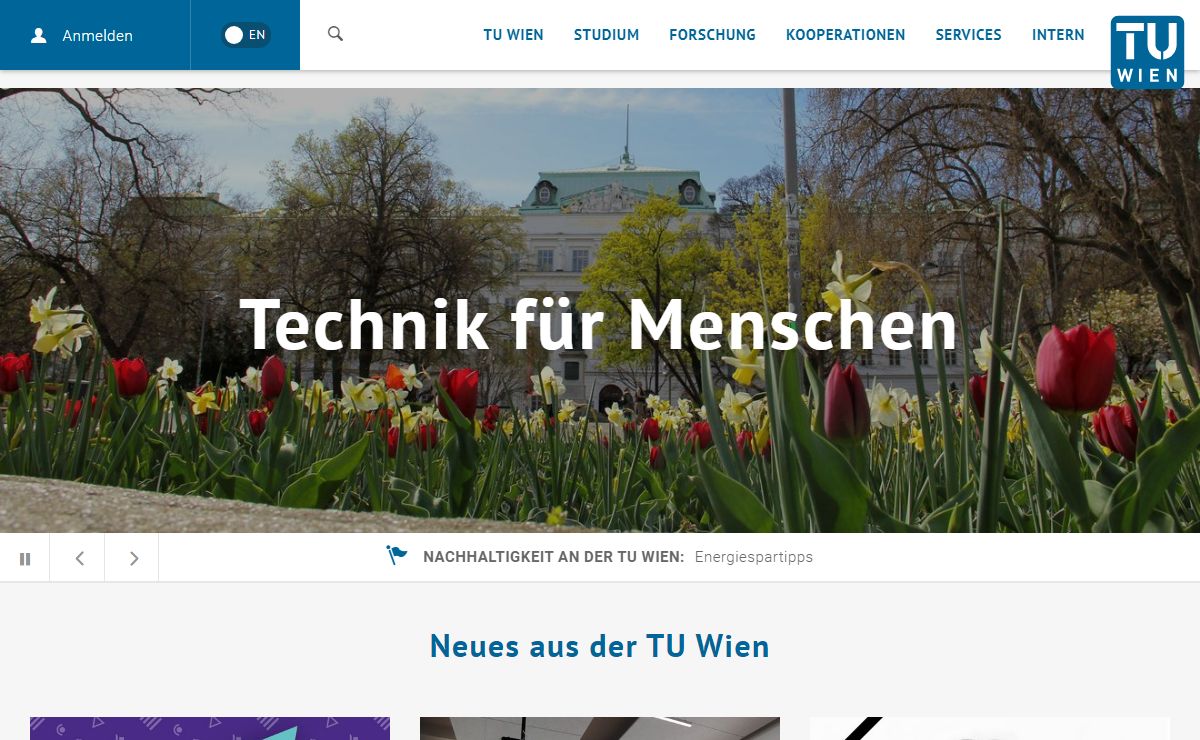This screenshot has width=1200, height=740.
Task: Open the purple news card thumbnail
Action: (x=210, y=728)
